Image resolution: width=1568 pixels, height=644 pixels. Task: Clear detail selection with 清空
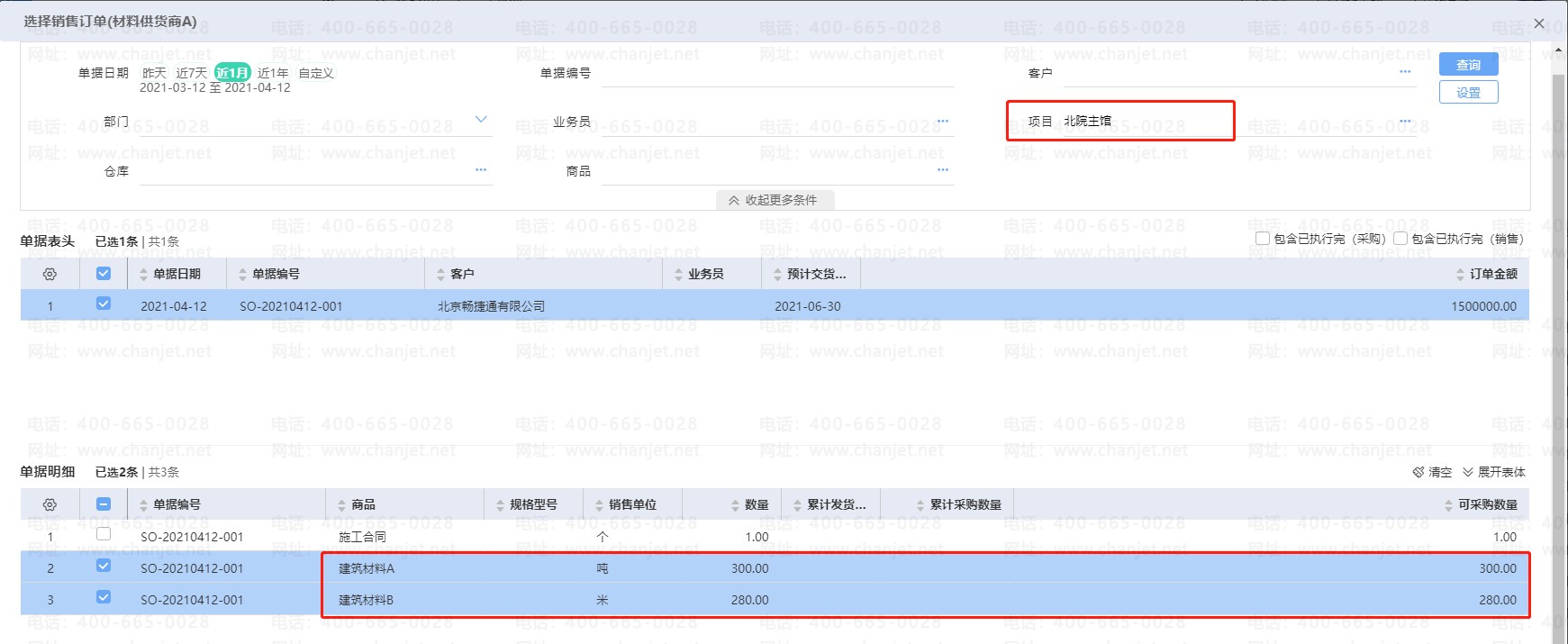(1432, 472)
